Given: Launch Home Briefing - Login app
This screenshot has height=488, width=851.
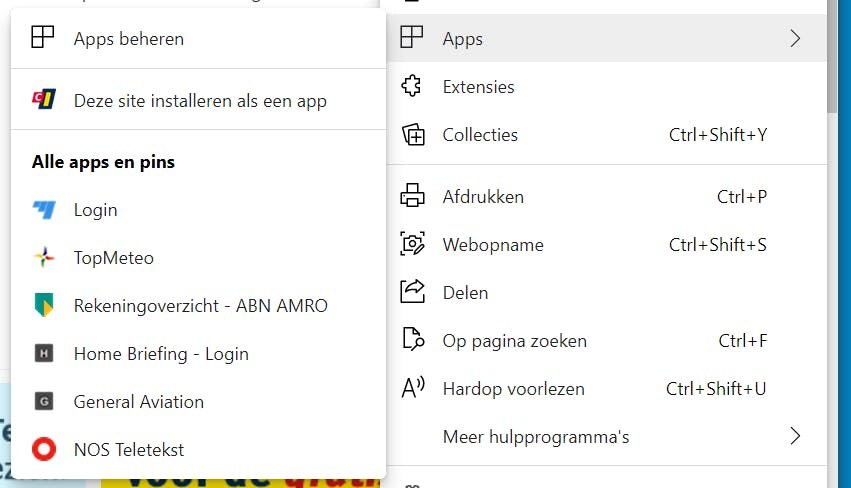Looking at the screenshot, I should 161,354.
